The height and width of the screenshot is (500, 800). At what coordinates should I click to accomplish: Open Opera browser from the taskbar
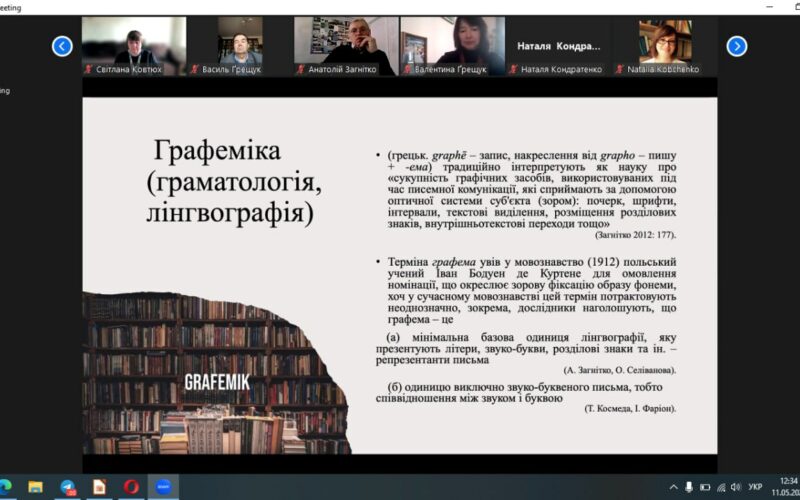point(131,487)
